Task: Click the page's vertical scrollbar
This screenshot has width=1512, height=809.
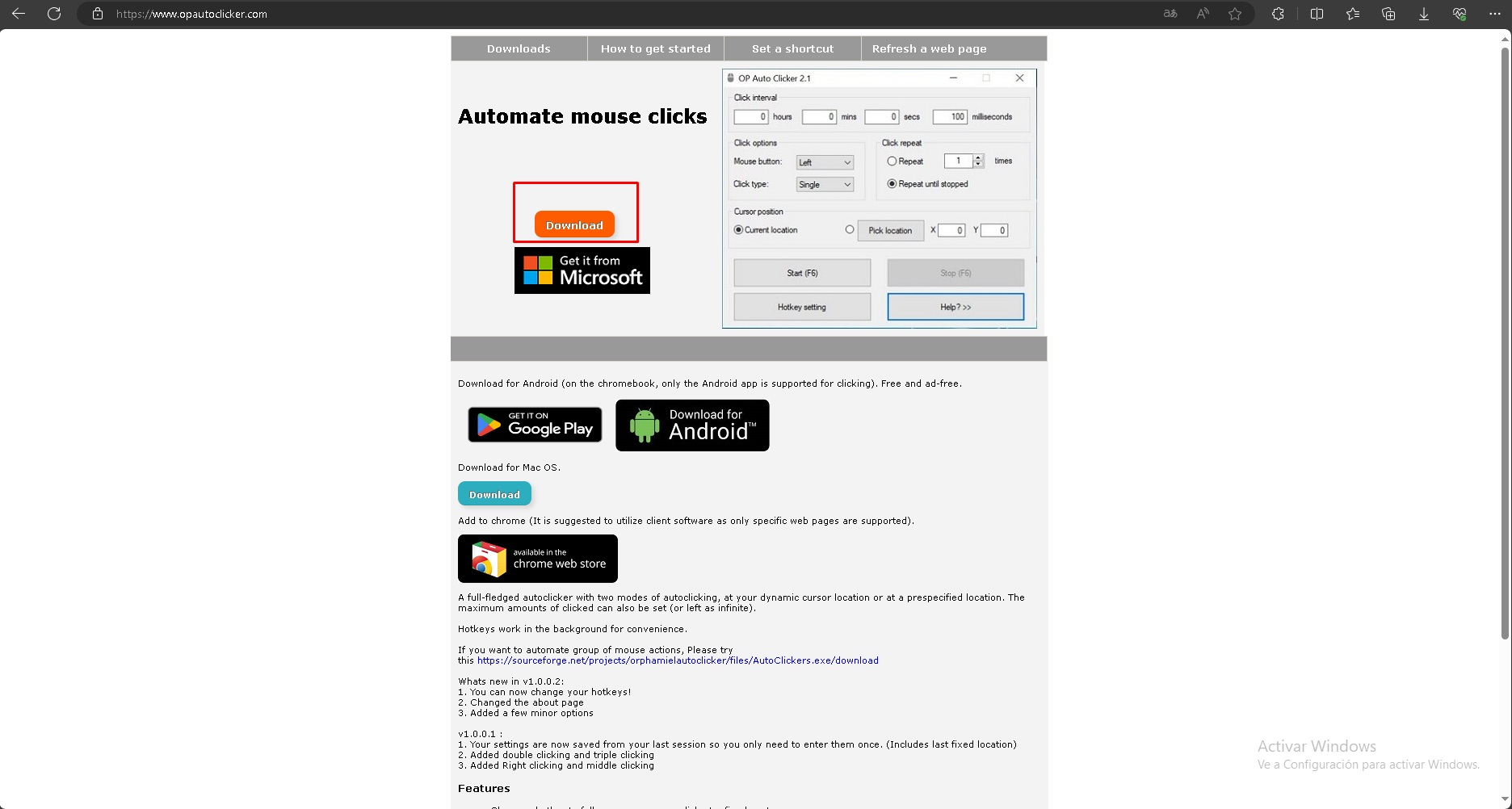Action: tap(1506, 343)
